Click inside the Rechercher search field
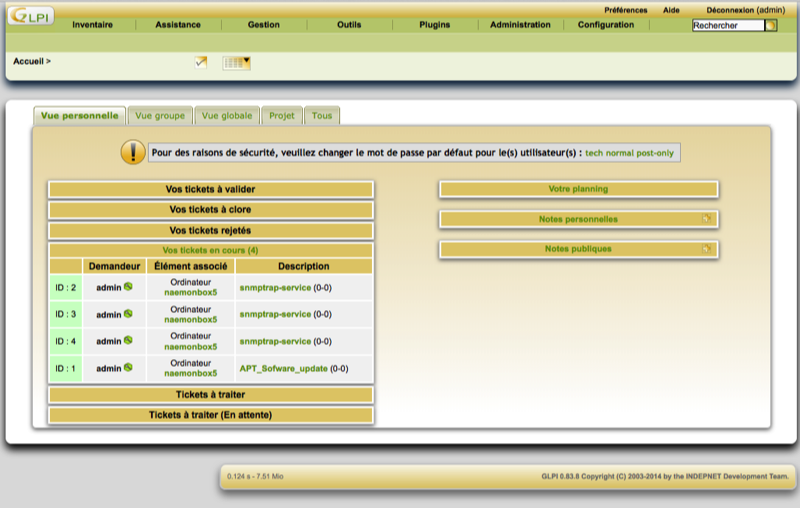800x508 pixels. 727,25
